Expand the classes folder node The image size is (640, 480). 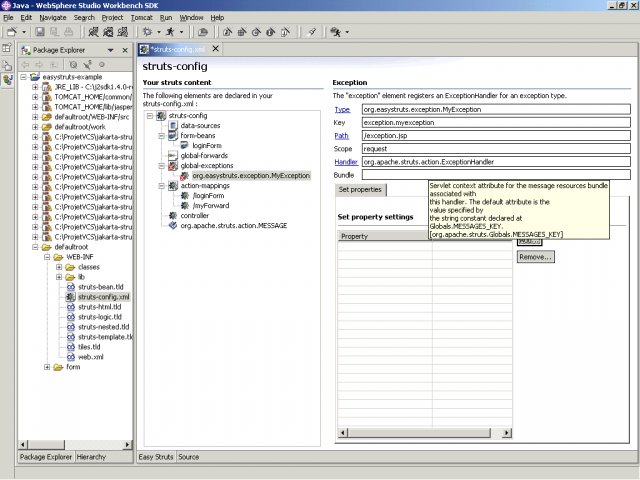pos(59,267)
